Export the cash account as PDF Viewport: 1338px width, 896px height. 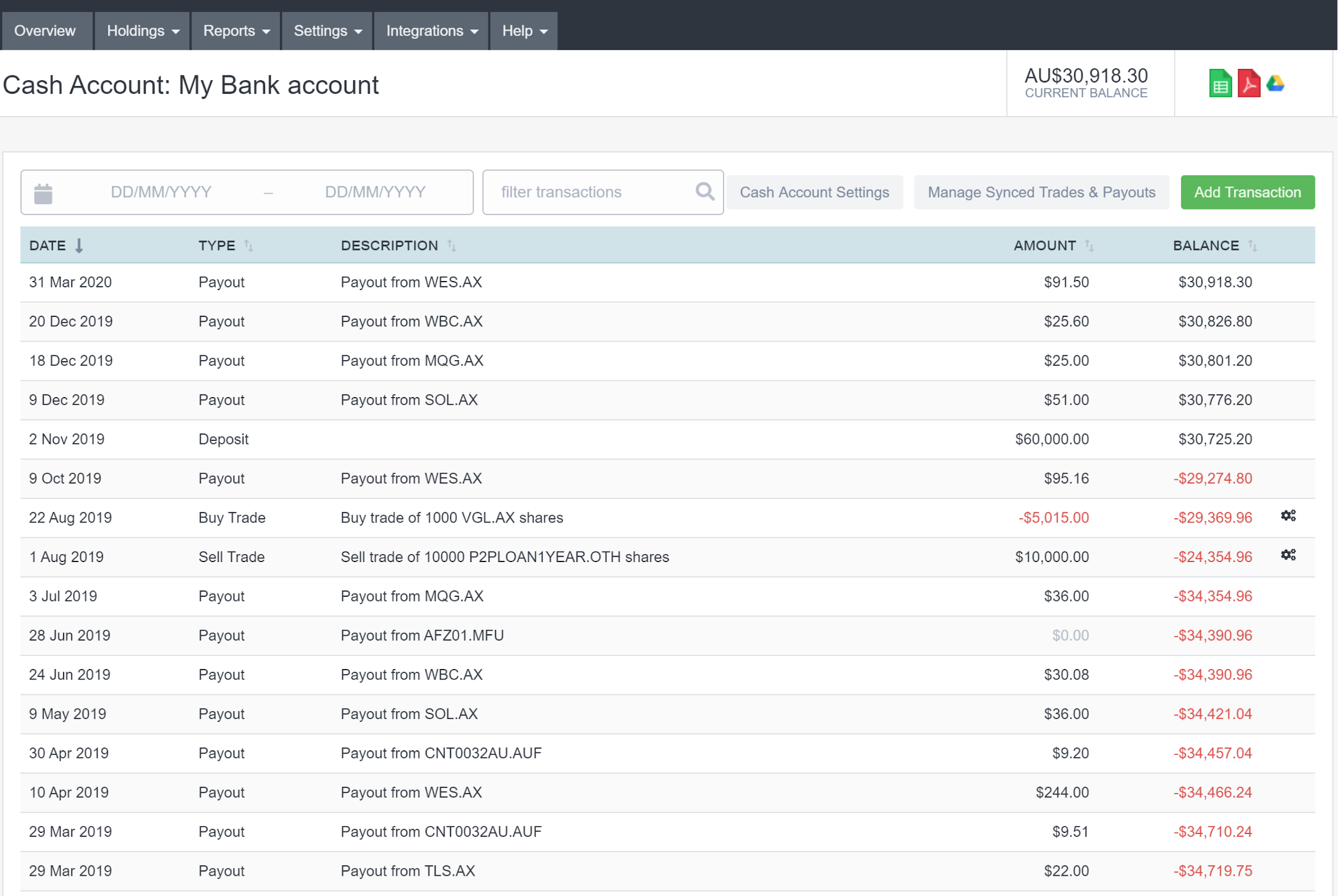tap(1249, 83)
